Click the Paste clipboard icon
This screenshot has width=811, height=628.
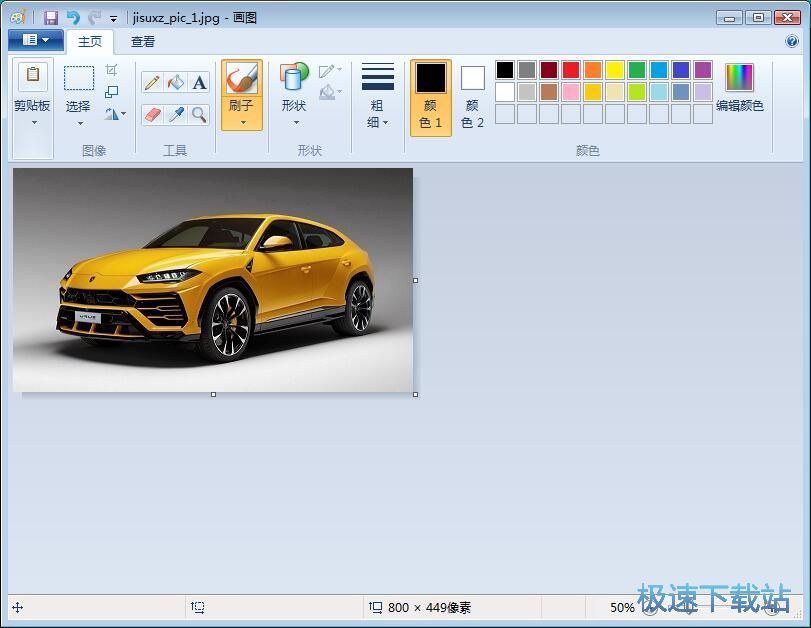pos(33,75)
